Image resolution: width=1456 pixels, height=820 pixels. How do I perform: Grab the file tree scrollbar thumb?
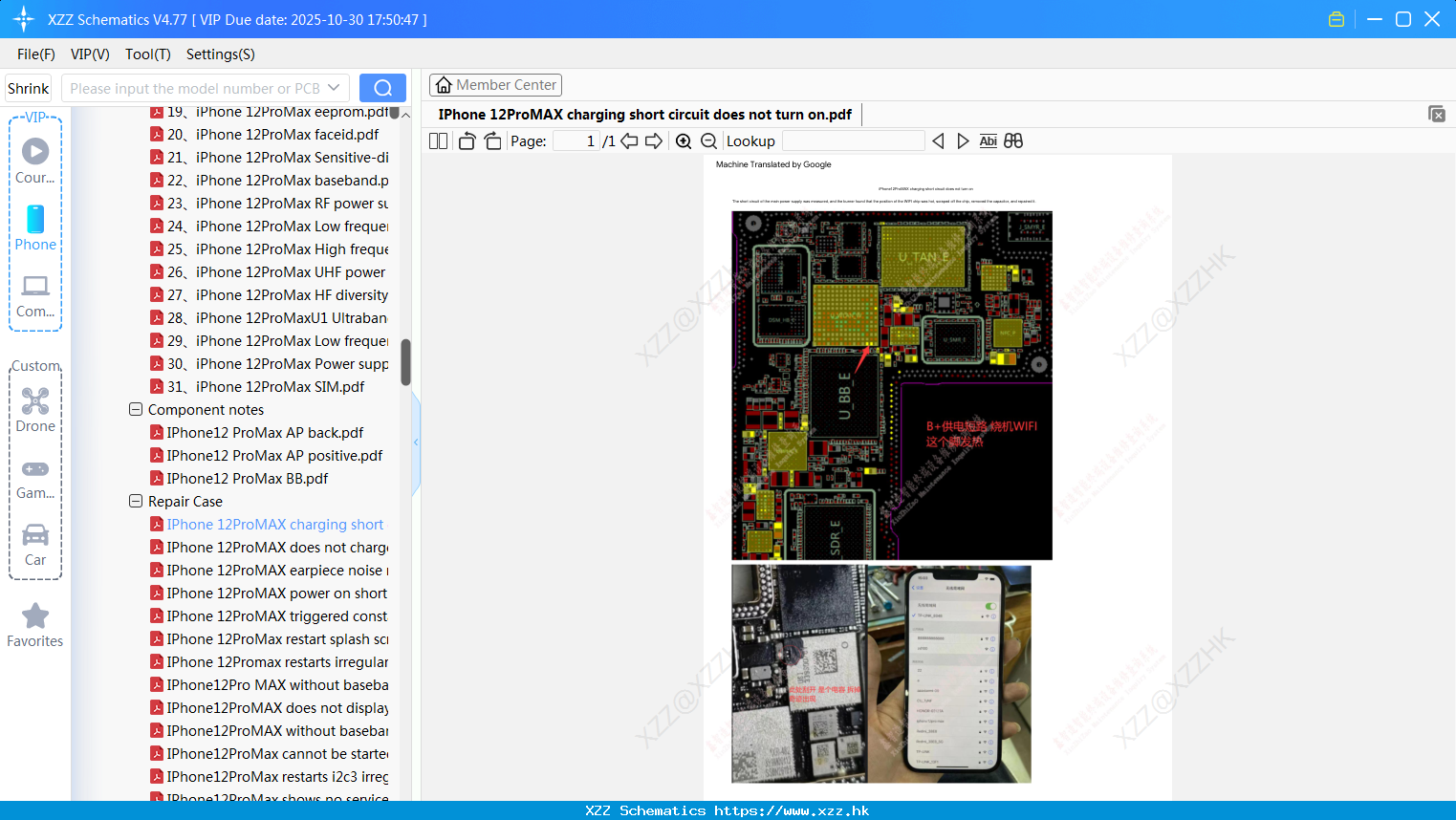(405, 362)
